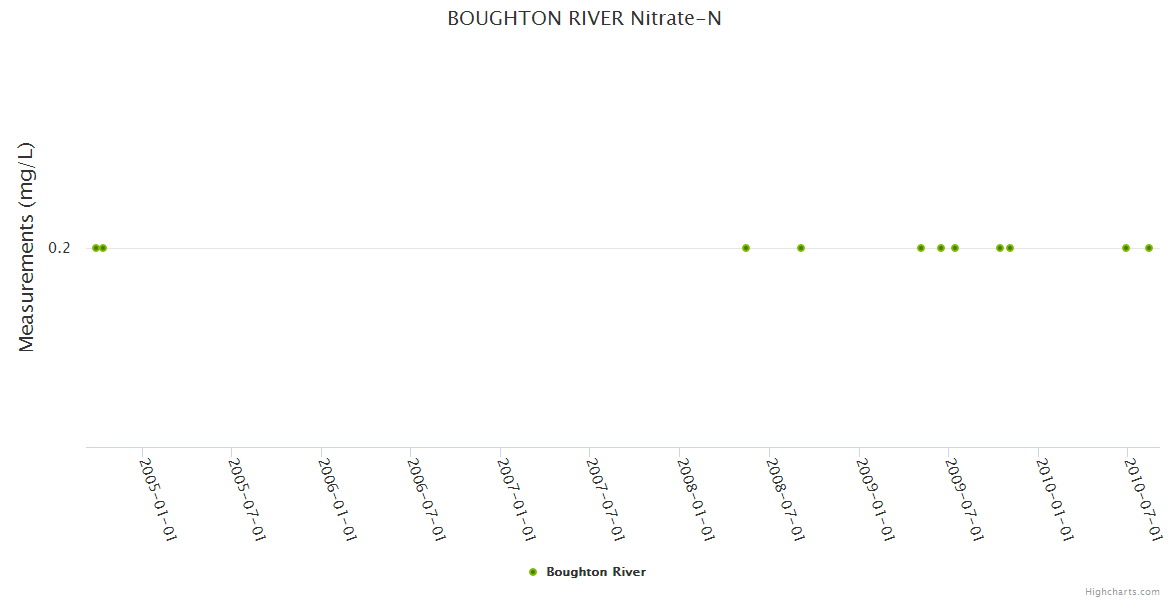Select data point between 2008-07-01 and 2009-01-01
This screenshot has height=600, width=1170.
coord(801,248)
